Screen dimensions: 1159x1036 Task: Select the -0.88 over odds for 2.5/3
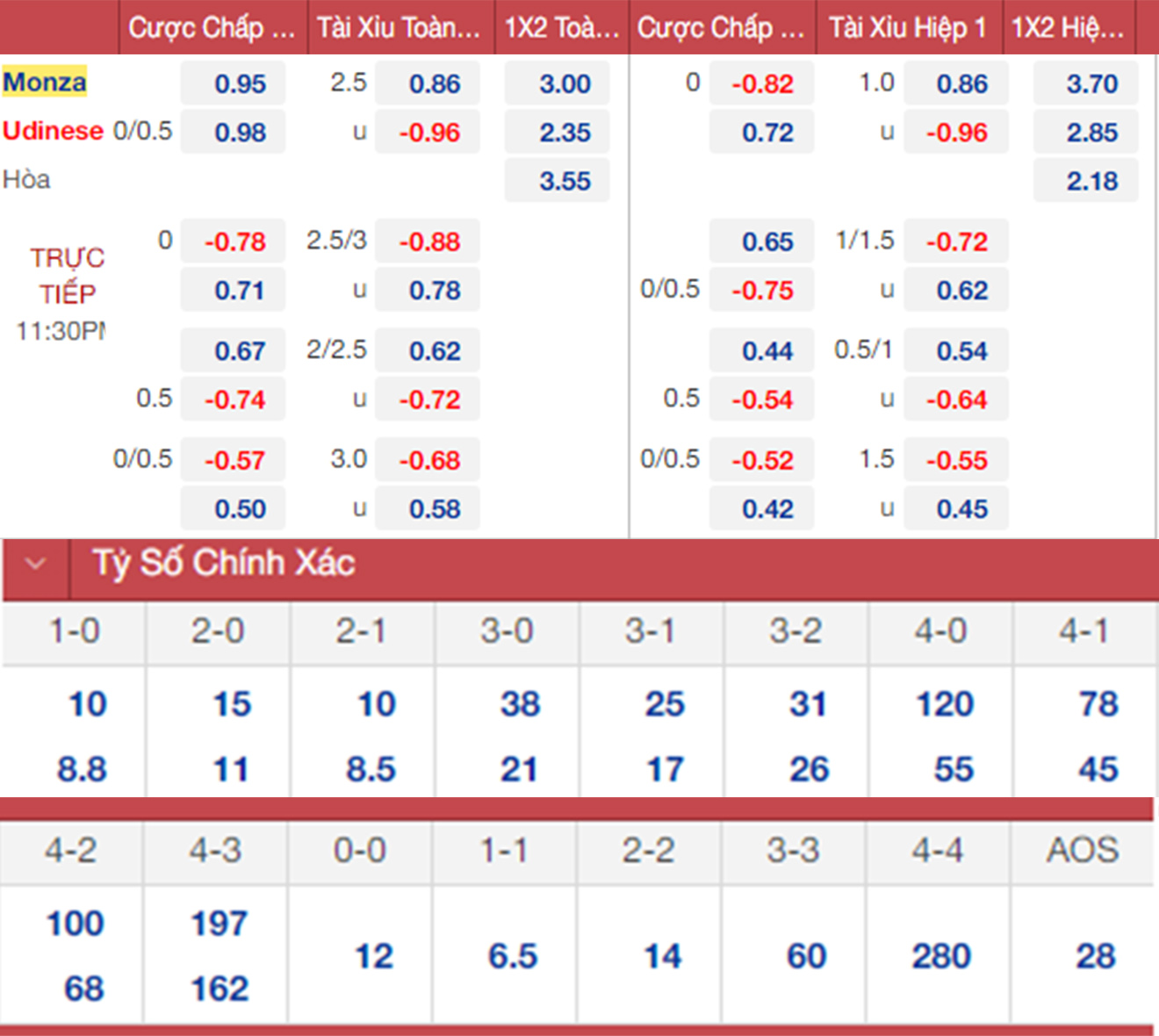428,242
